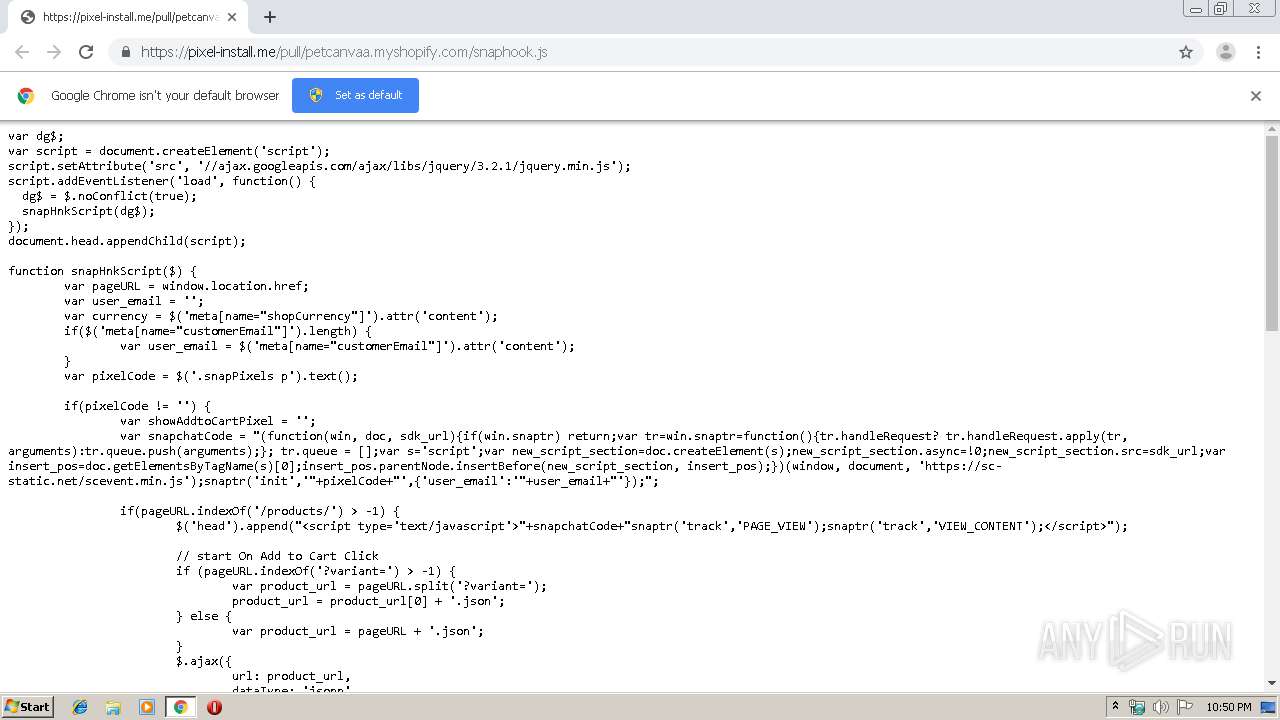1280x720 pixels.
Task: Click the 'var currency' line
Action: [x=281, y=316]
